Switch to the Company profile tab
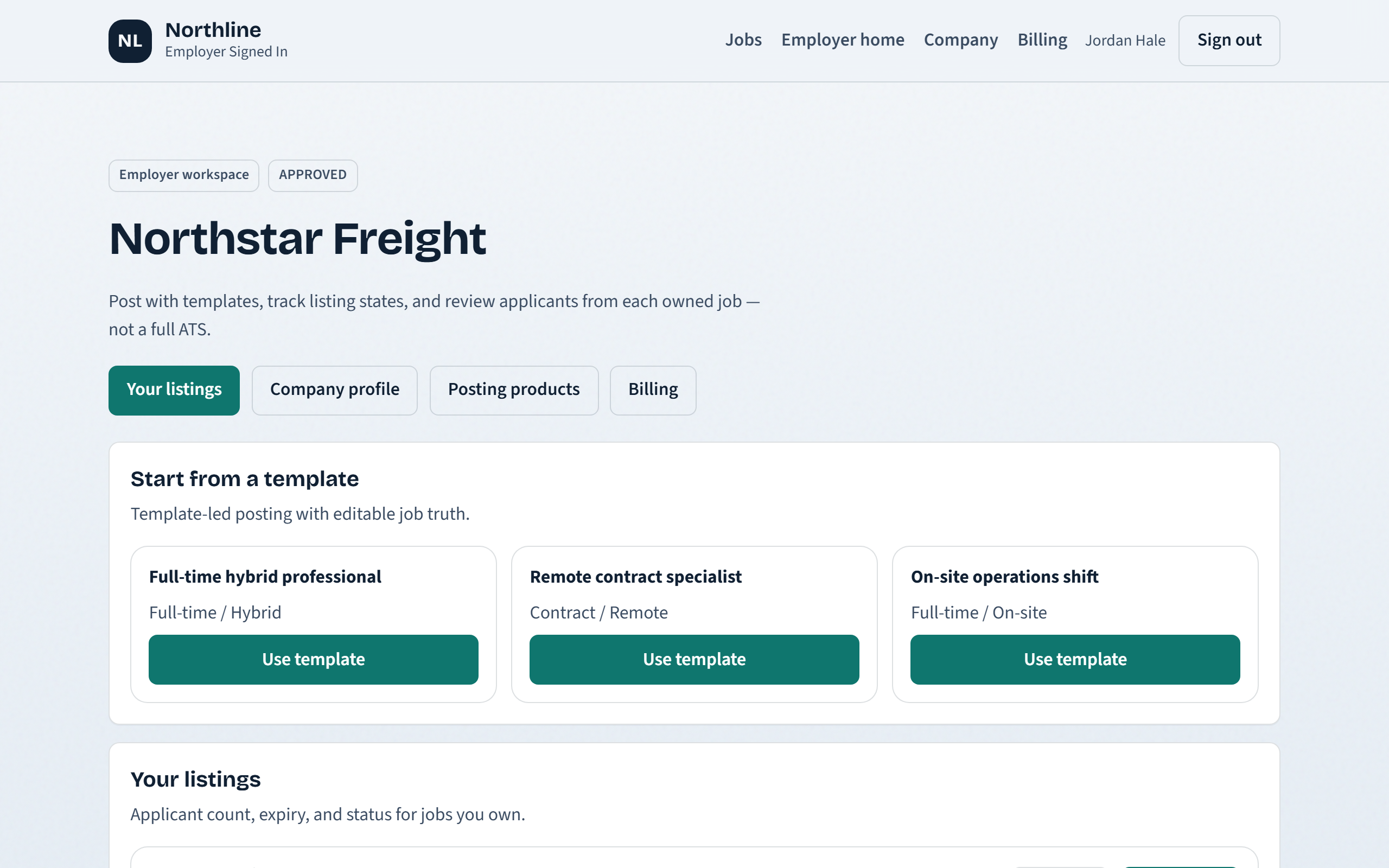 click(x=335, y=390)
